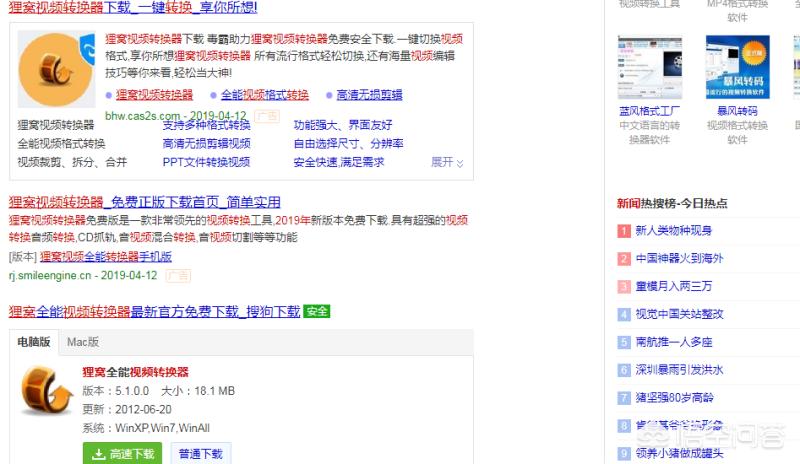
Task: Click the 功能强大、界面友好 link
Action: (x=343, y=125)
